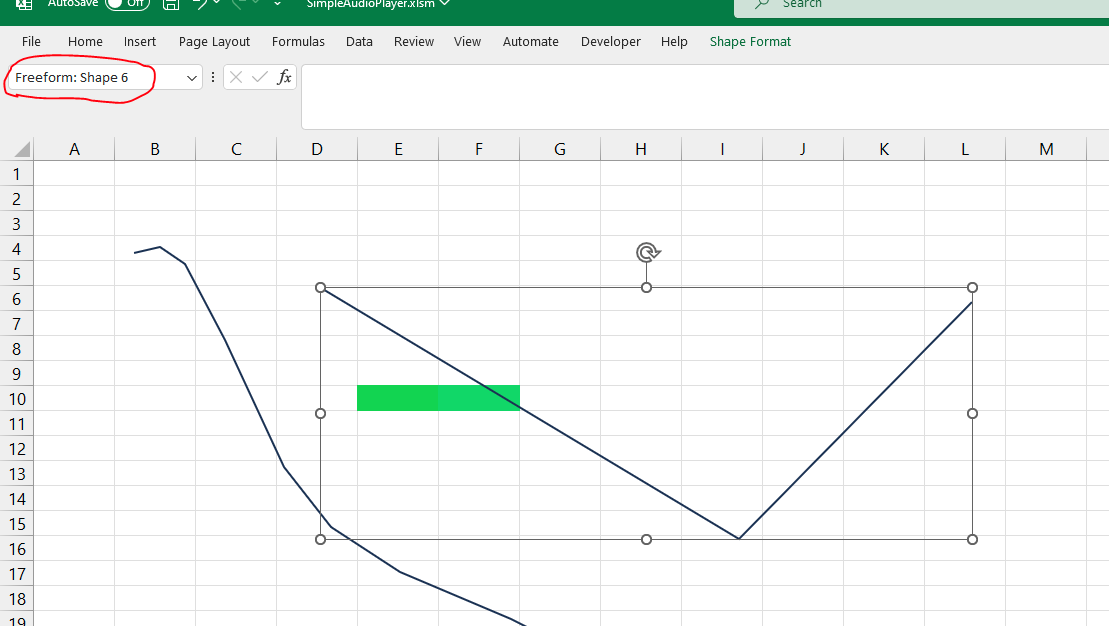Expand the Name Box dropdown arrow

(192, 78)
